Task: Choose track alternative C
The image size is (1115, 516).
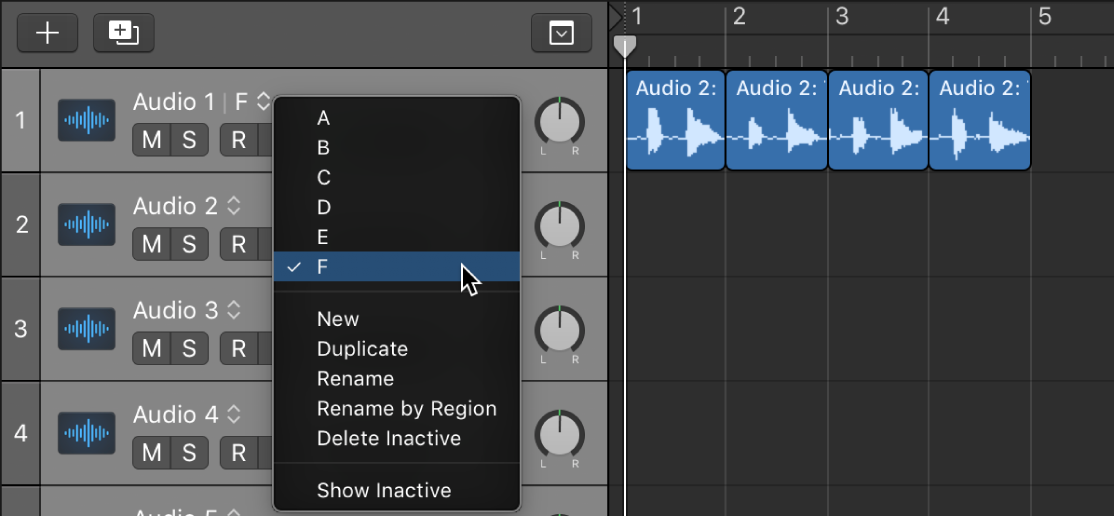Action: 397,178
